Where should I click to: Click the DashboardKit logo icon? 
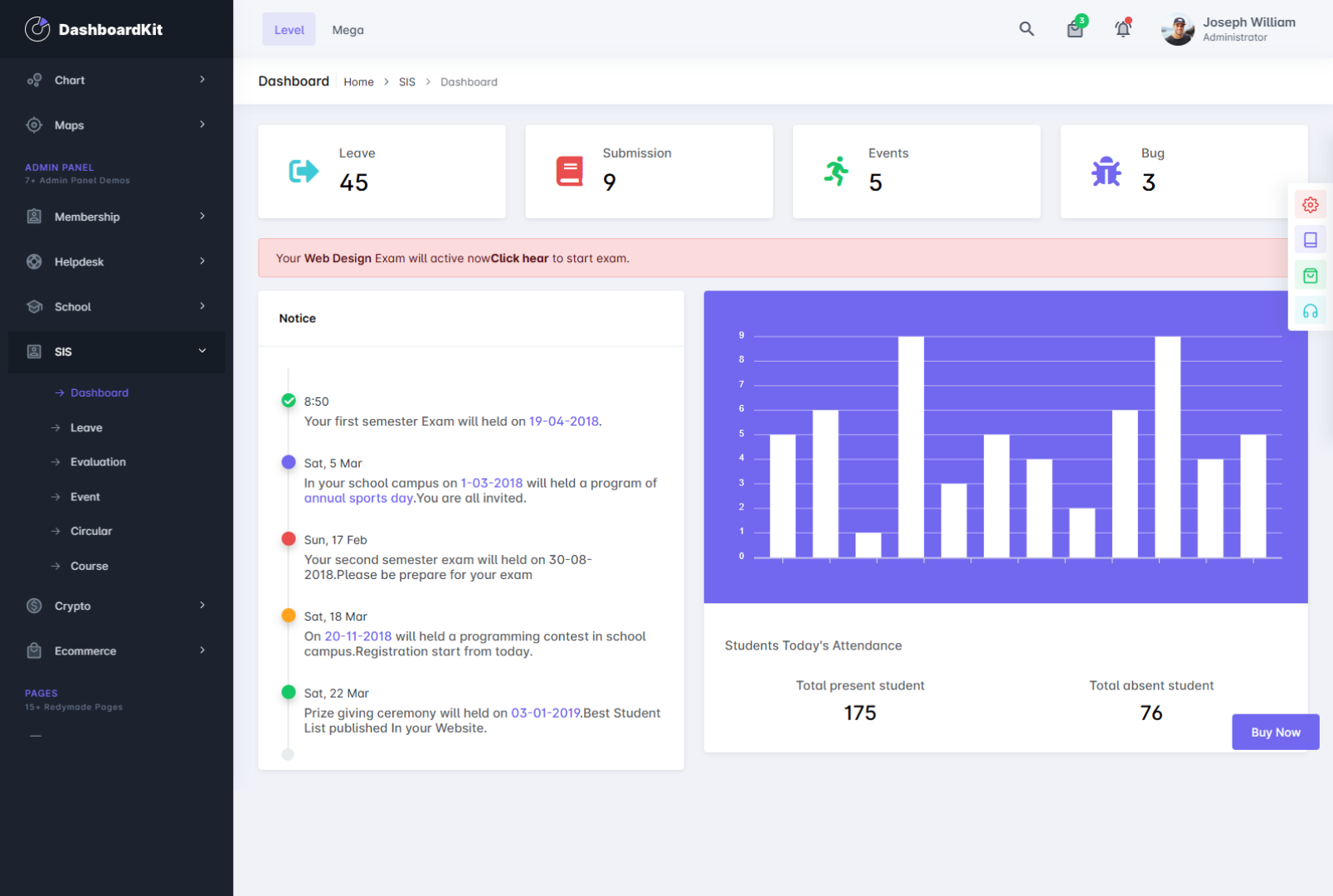[37, 29]
